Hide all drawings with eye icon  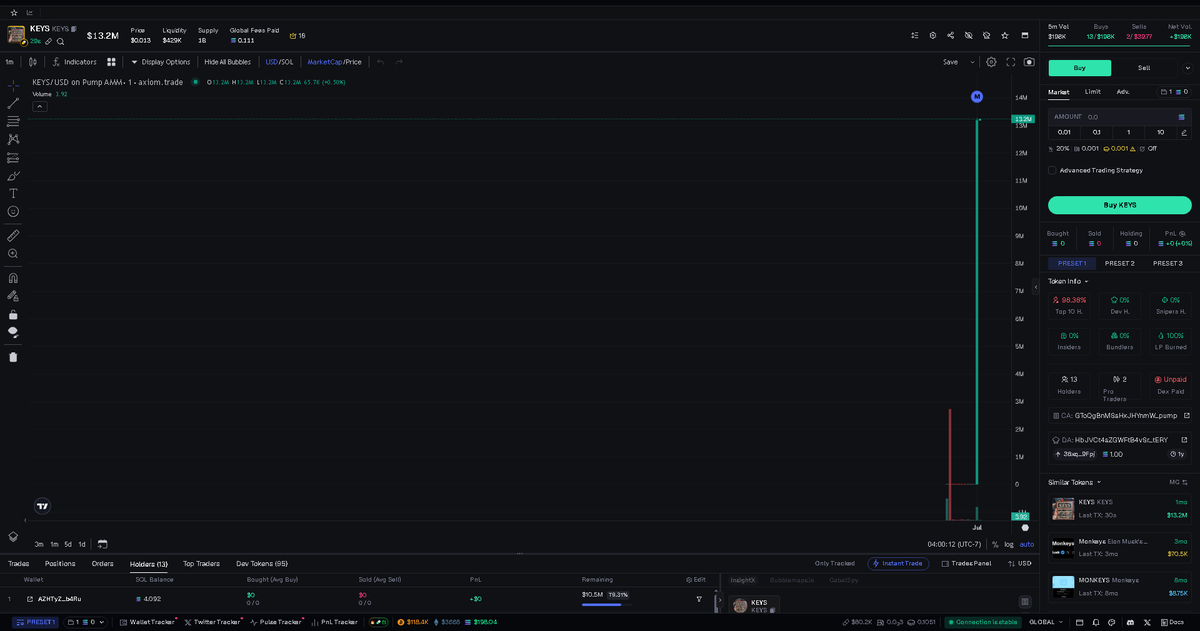point(13,332)
